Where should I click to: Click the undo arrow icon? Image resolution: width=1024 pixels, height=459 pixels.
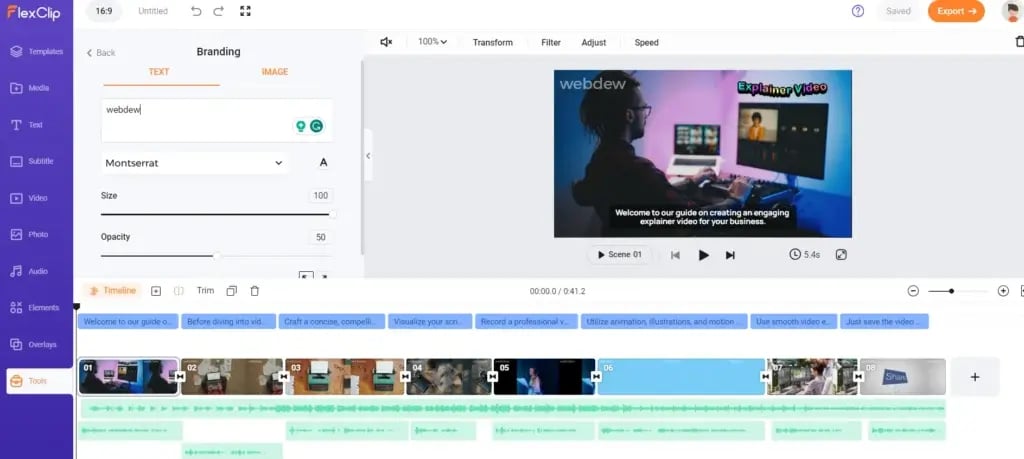(x=195, y=11)
